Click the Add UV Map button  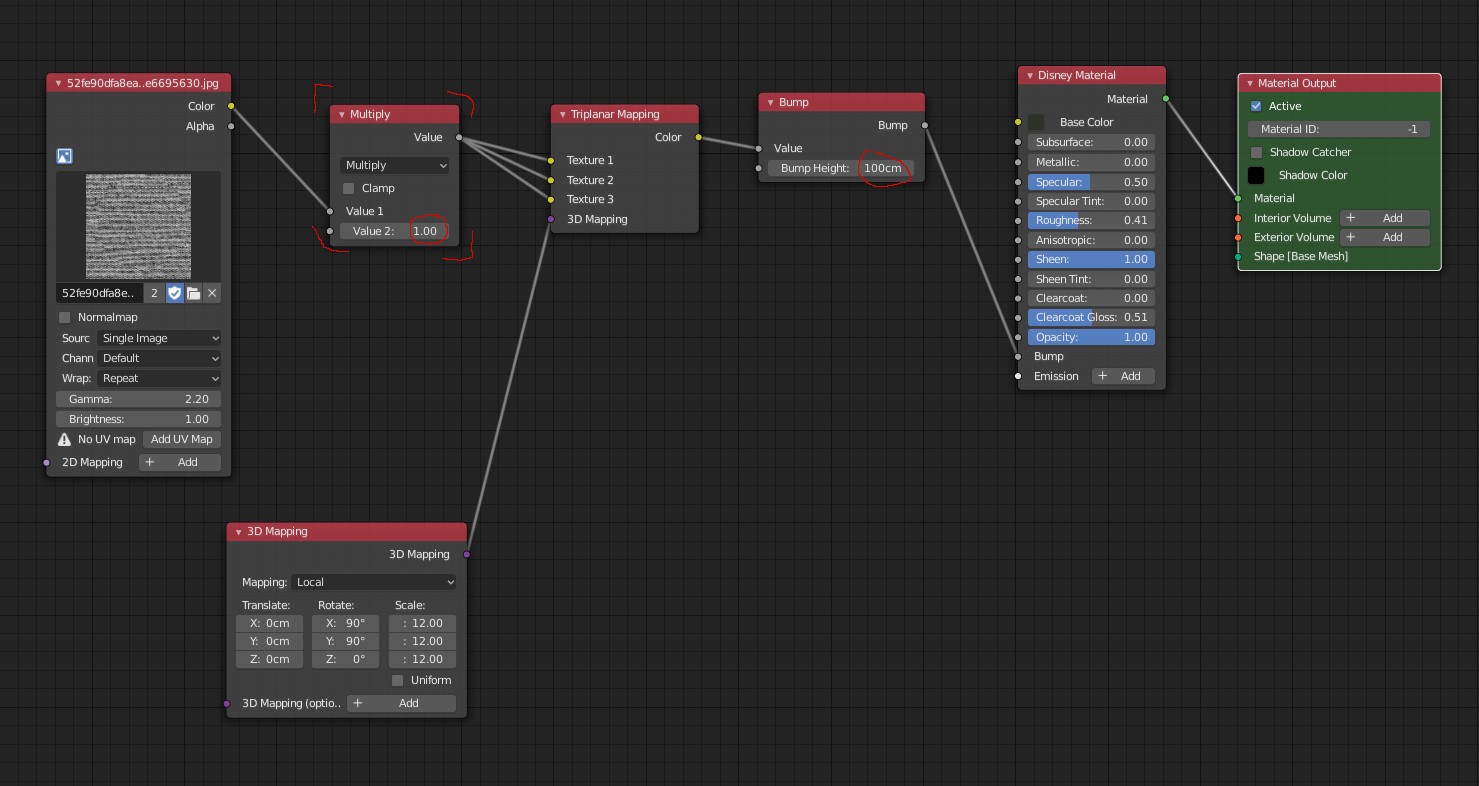click(x=181, y=439)
